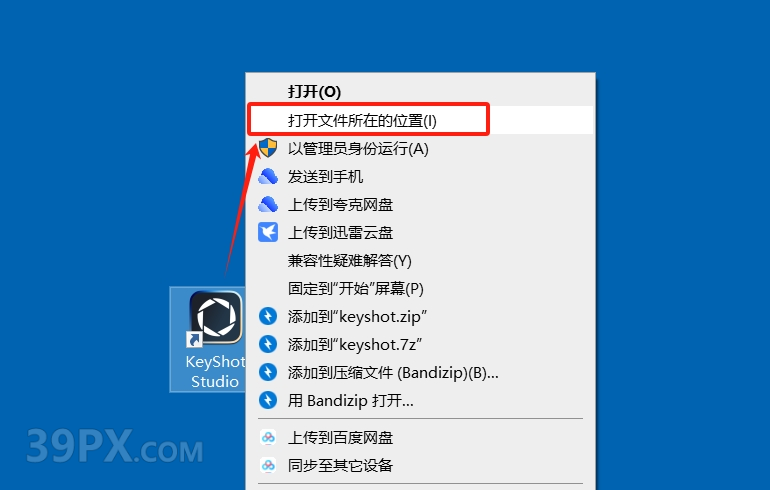Choose 添加到压缩文件 (Bandizip)(B)...
Viewport: 770px width, 490px height.
coord(420,373)
